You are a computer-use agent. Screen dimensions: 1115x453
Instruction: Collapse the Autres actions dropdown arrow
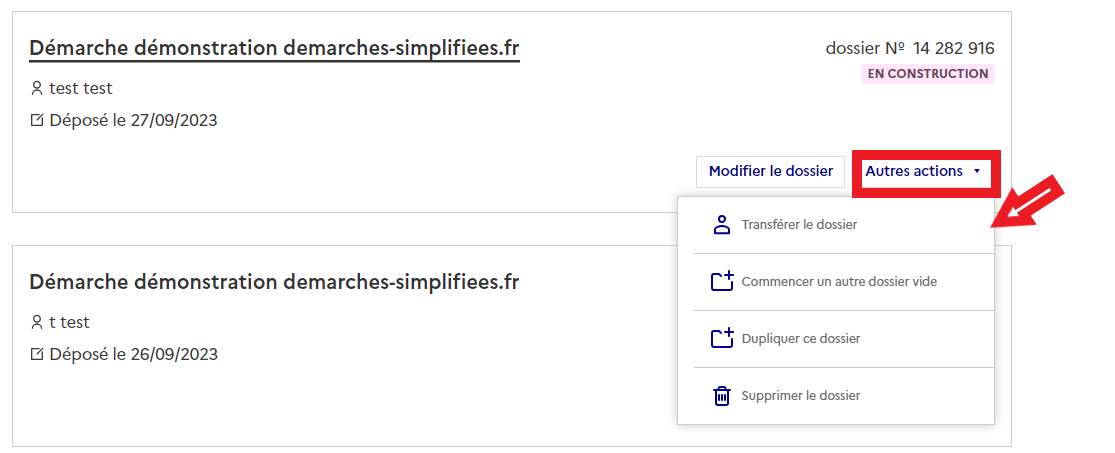point(977,172)
